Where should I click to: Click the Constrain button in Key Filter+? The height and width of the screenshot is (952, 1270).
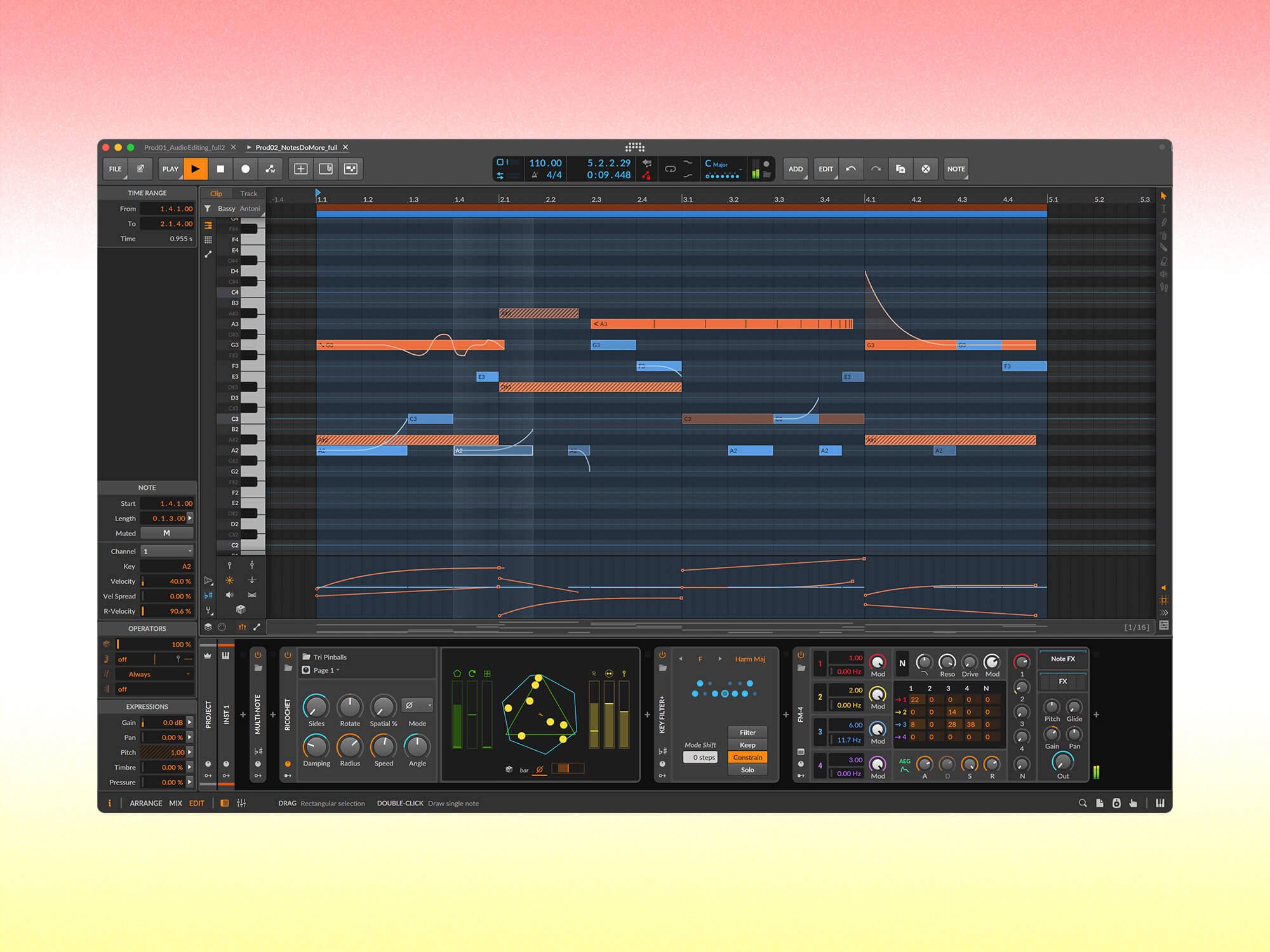747,757
